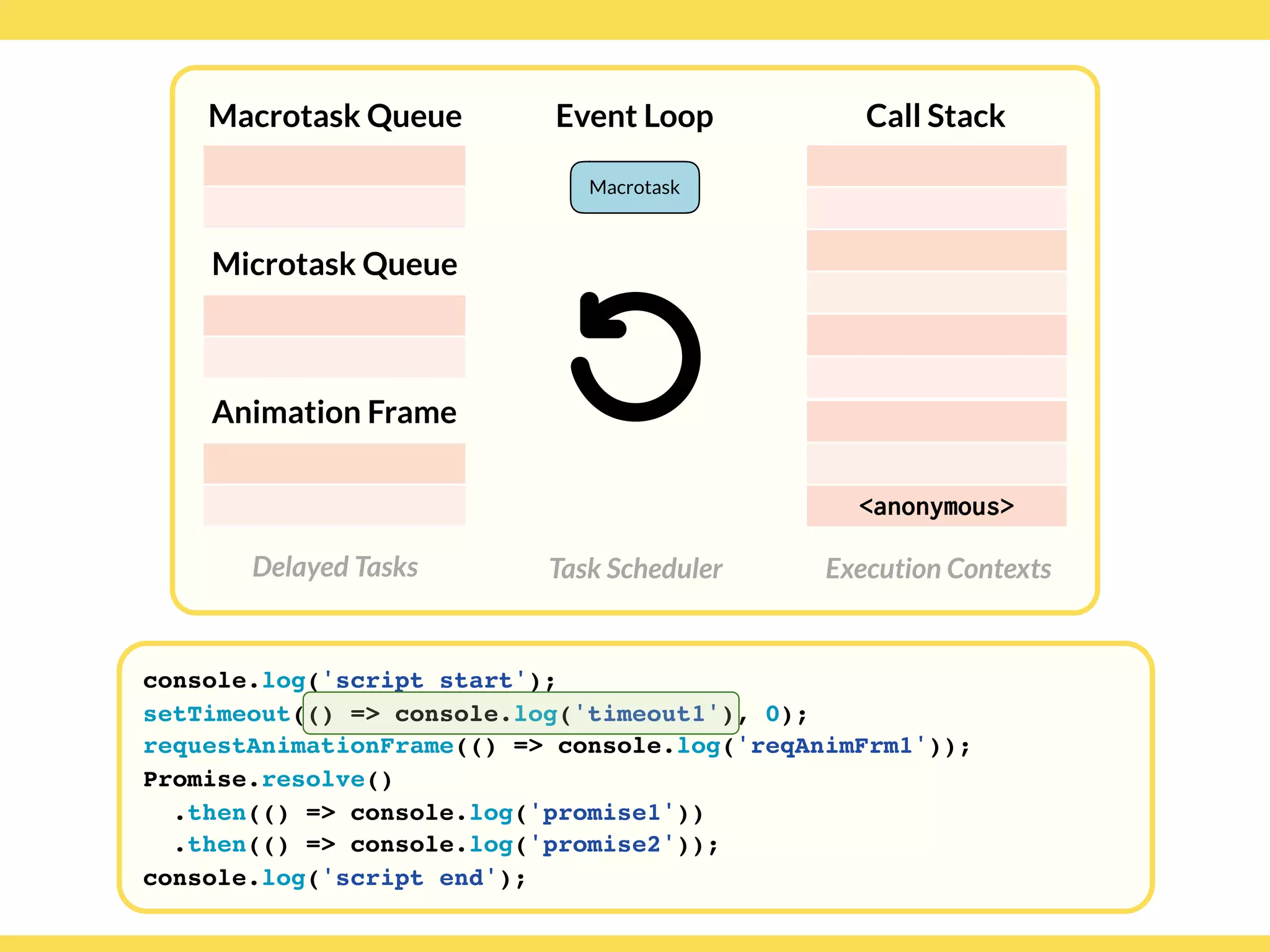Viewport: 1270px width, 952px height.
Task: Click the top slot of the Call Stack
Action: (x=936, y=165)
